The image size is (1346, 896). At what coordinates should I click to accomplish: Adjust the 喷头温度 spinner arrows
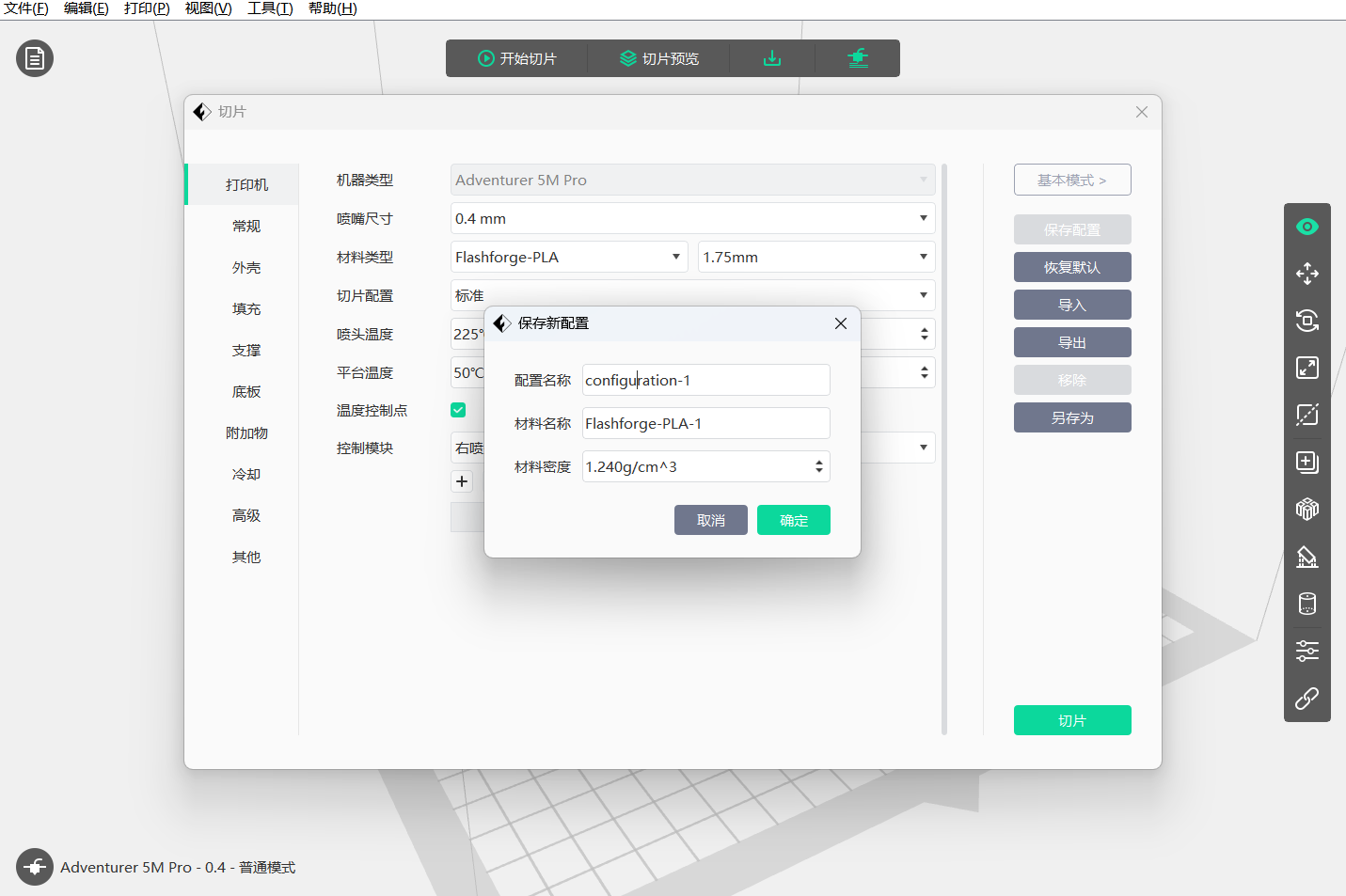click(925, 334)
